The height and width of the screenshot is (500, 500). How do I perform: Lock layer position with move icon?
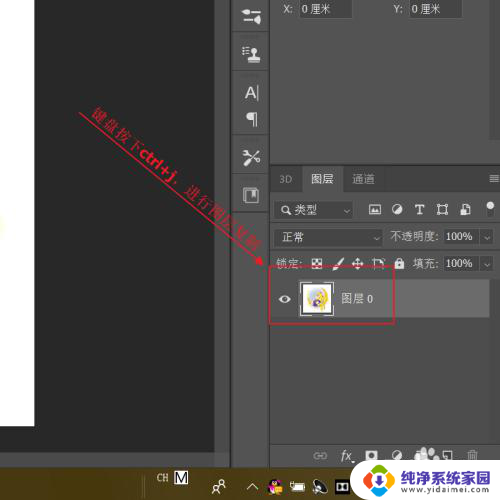(357, 264)
